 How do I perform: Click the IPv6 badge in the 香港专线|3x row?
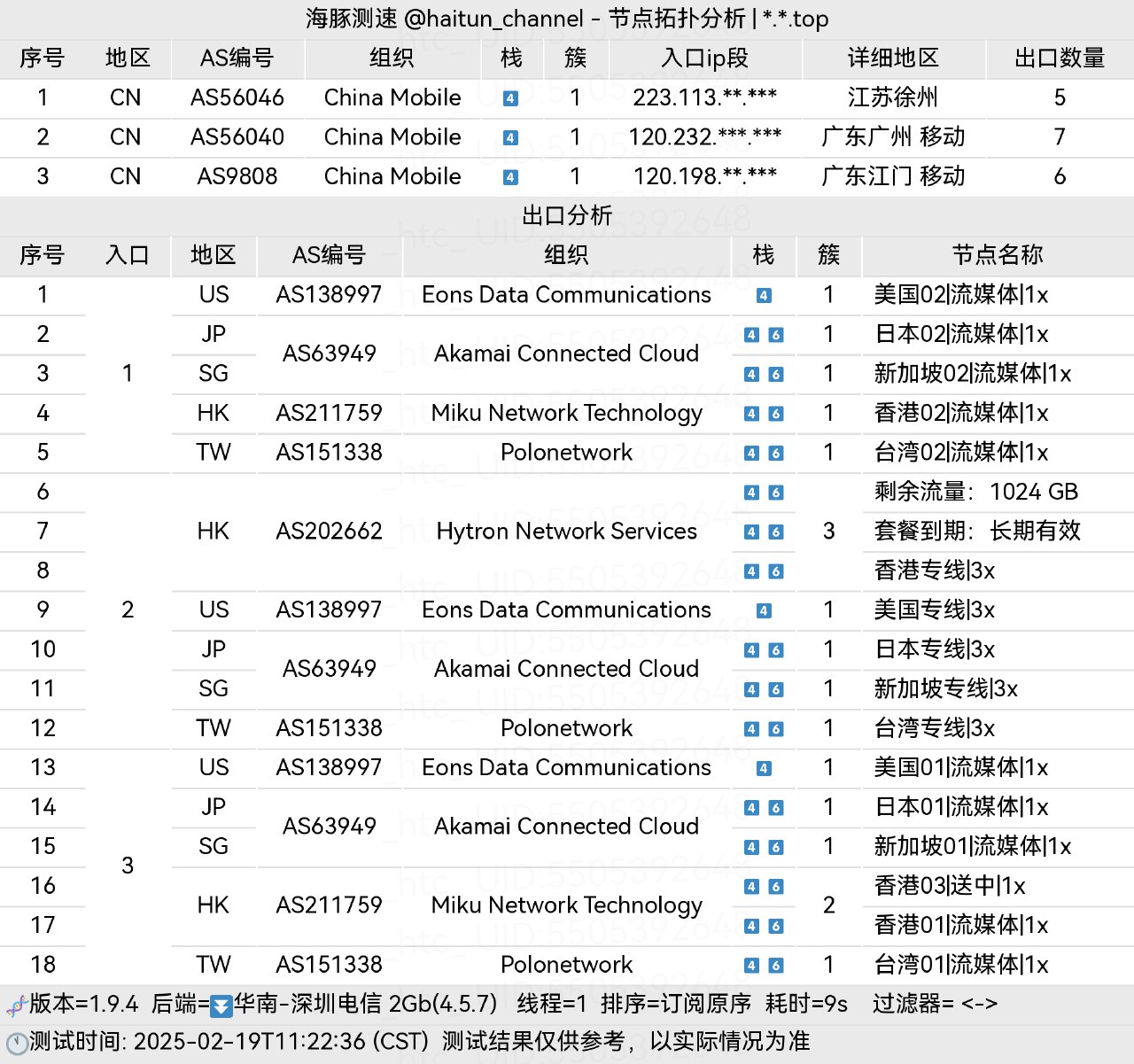tap(776, 571)
